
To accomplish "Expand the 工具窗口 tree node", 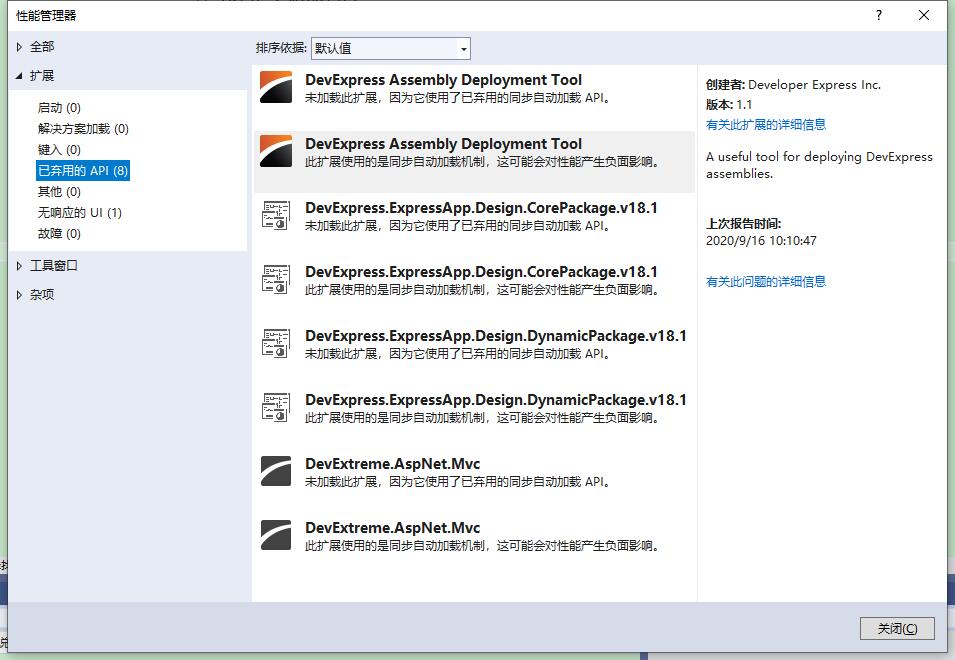I will pos(19,265).
